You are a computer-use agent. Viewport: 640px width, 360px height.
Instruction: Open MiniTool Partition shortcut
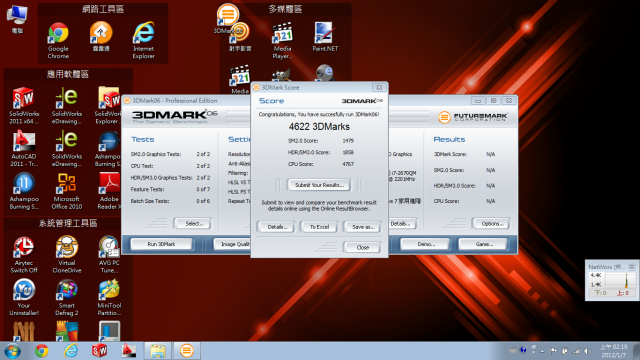click(x=109, y=298)
